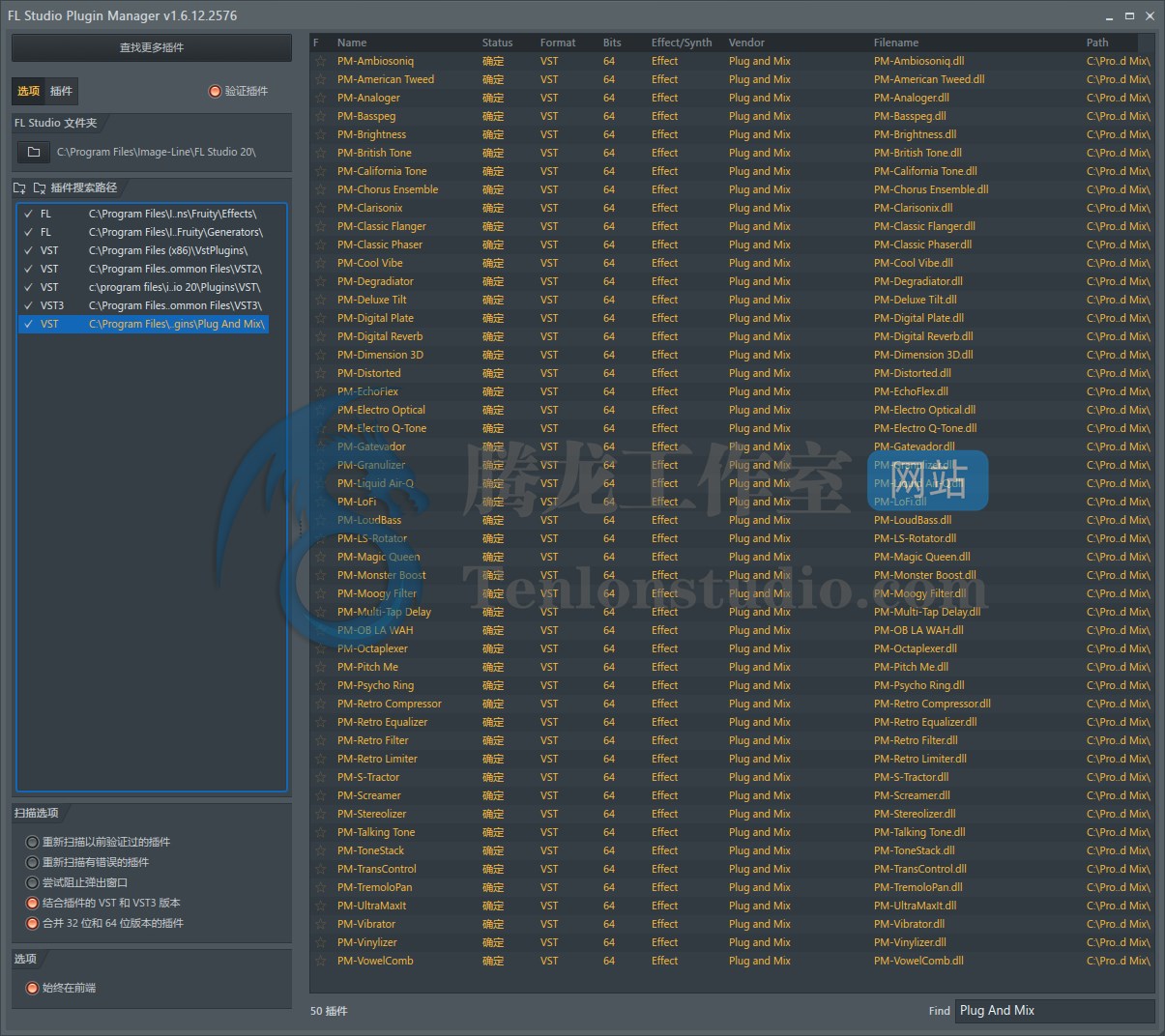The width and height of the screenshot is (1165, 1036).
Task: Mark PM-UltraMaxIt as favorite
Action: (320, 906)
